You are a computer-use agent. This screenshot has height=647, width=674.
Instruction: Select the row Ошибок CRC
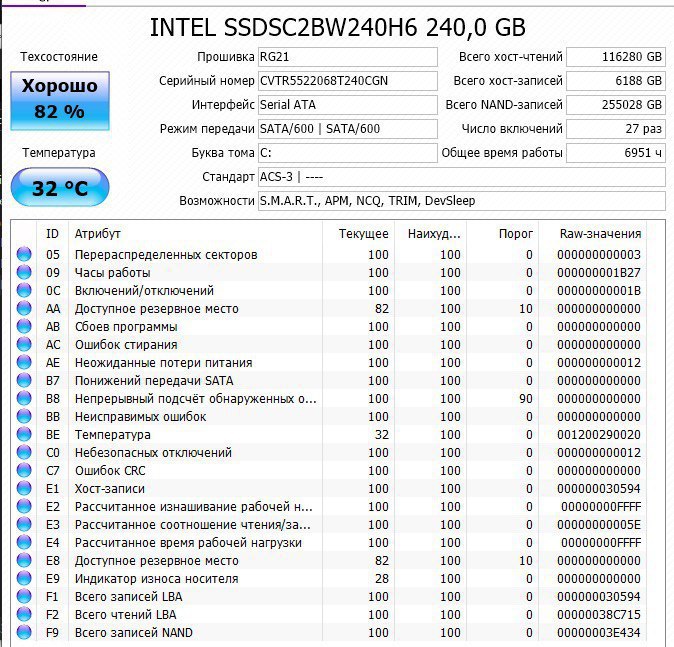[x=329, y=471]
